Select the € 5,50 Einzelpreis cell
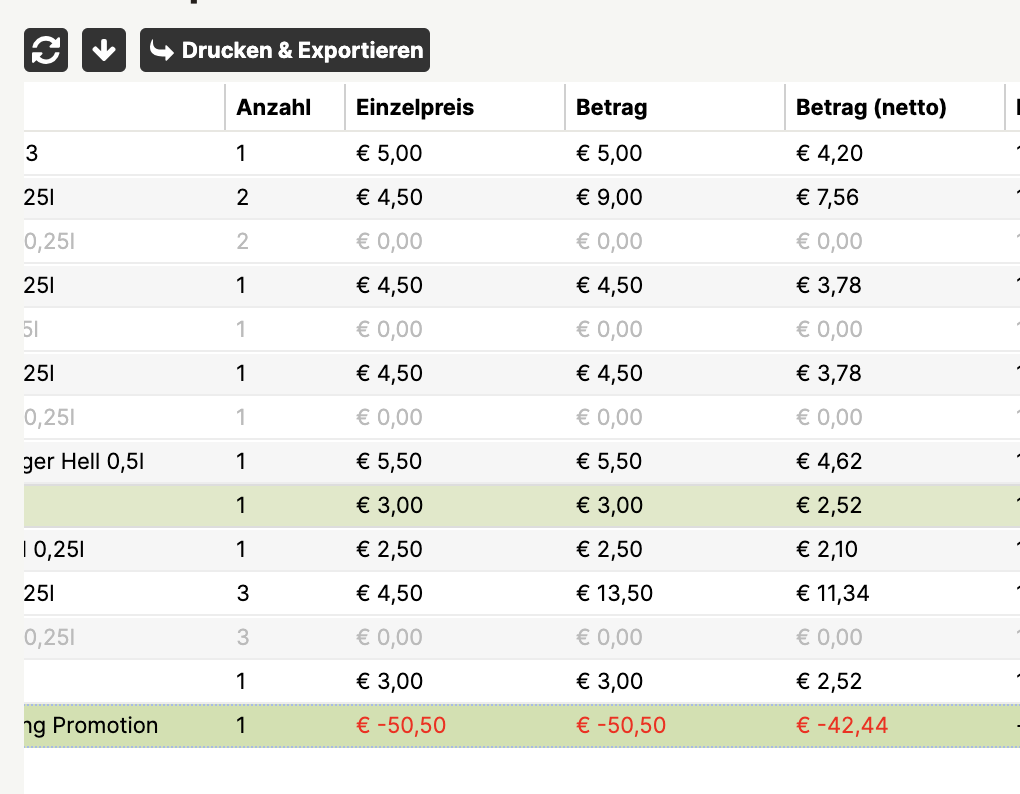Screen dimensions: 1020x794 click(389, 462)
